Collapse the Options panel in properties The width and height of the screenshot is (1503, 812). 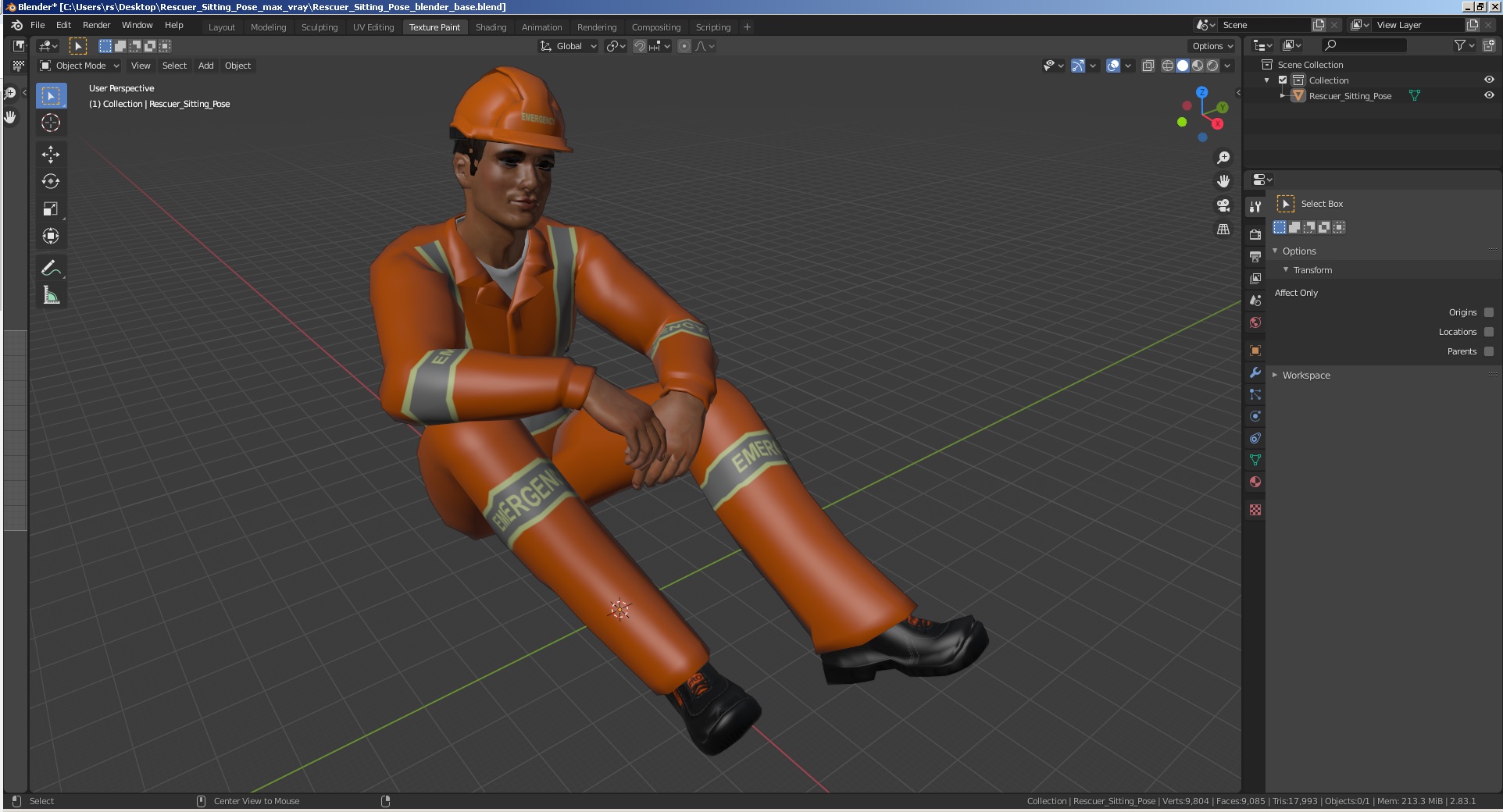point(1276,251)
